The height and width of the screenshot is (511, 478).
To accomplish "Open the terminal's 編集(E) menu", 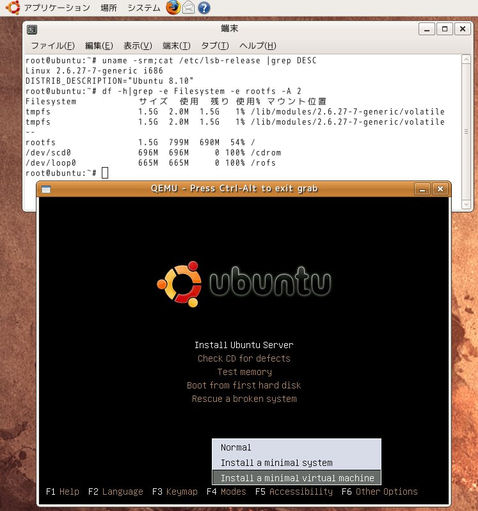I will click(99, 46).
